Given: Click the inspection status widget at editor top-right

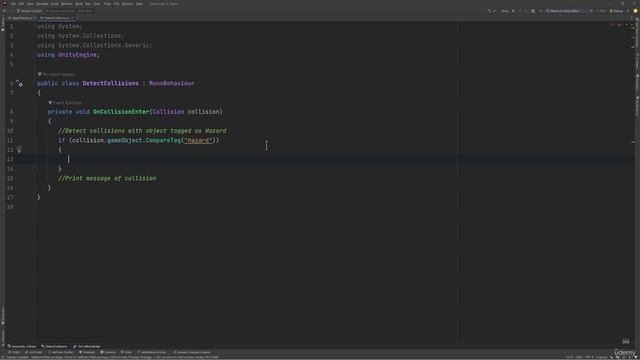Looking at the screenshot, I should 619,25.
